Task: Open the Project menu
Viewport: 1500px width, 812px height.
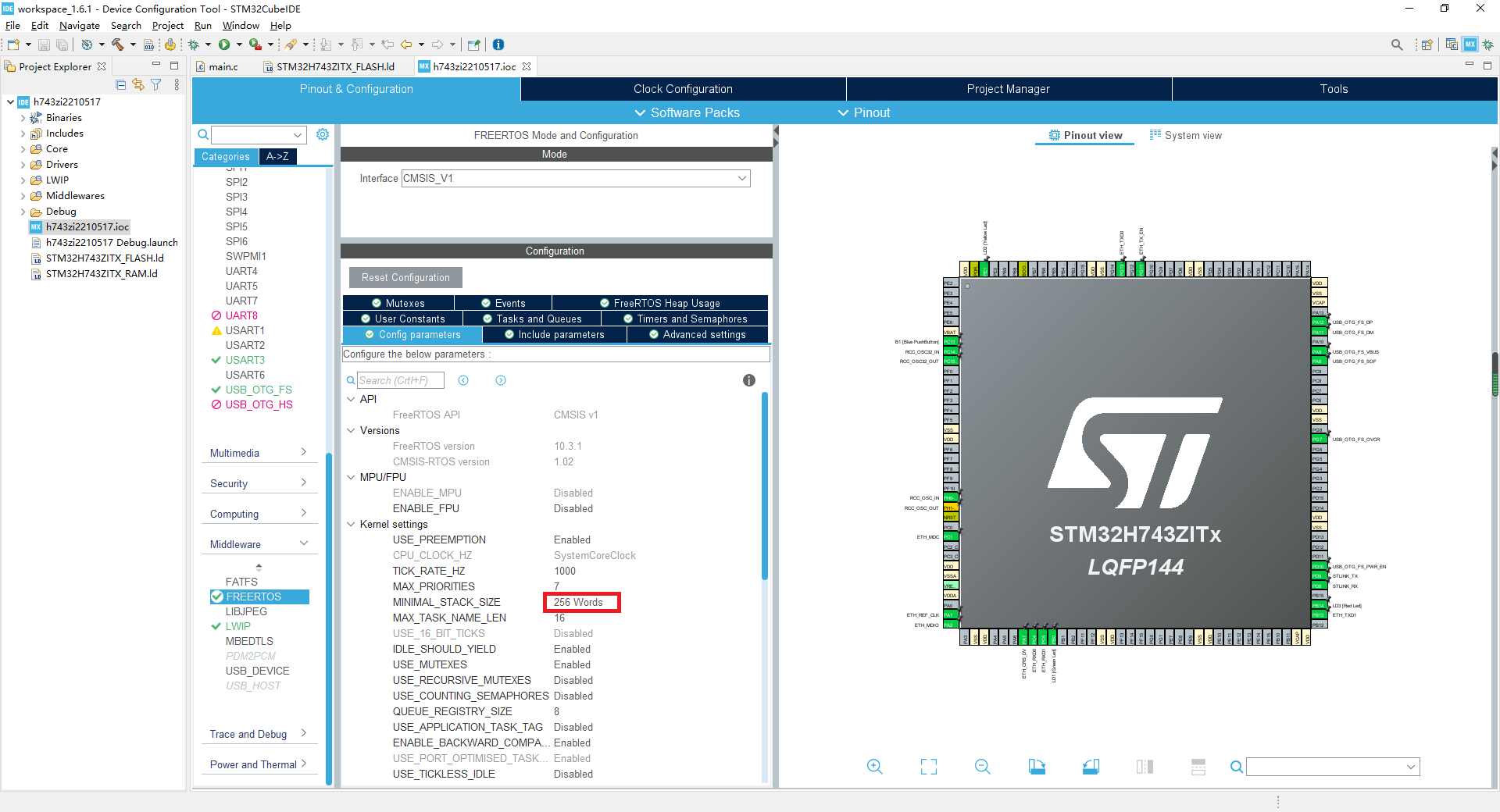Action: (x=167, y=25)
